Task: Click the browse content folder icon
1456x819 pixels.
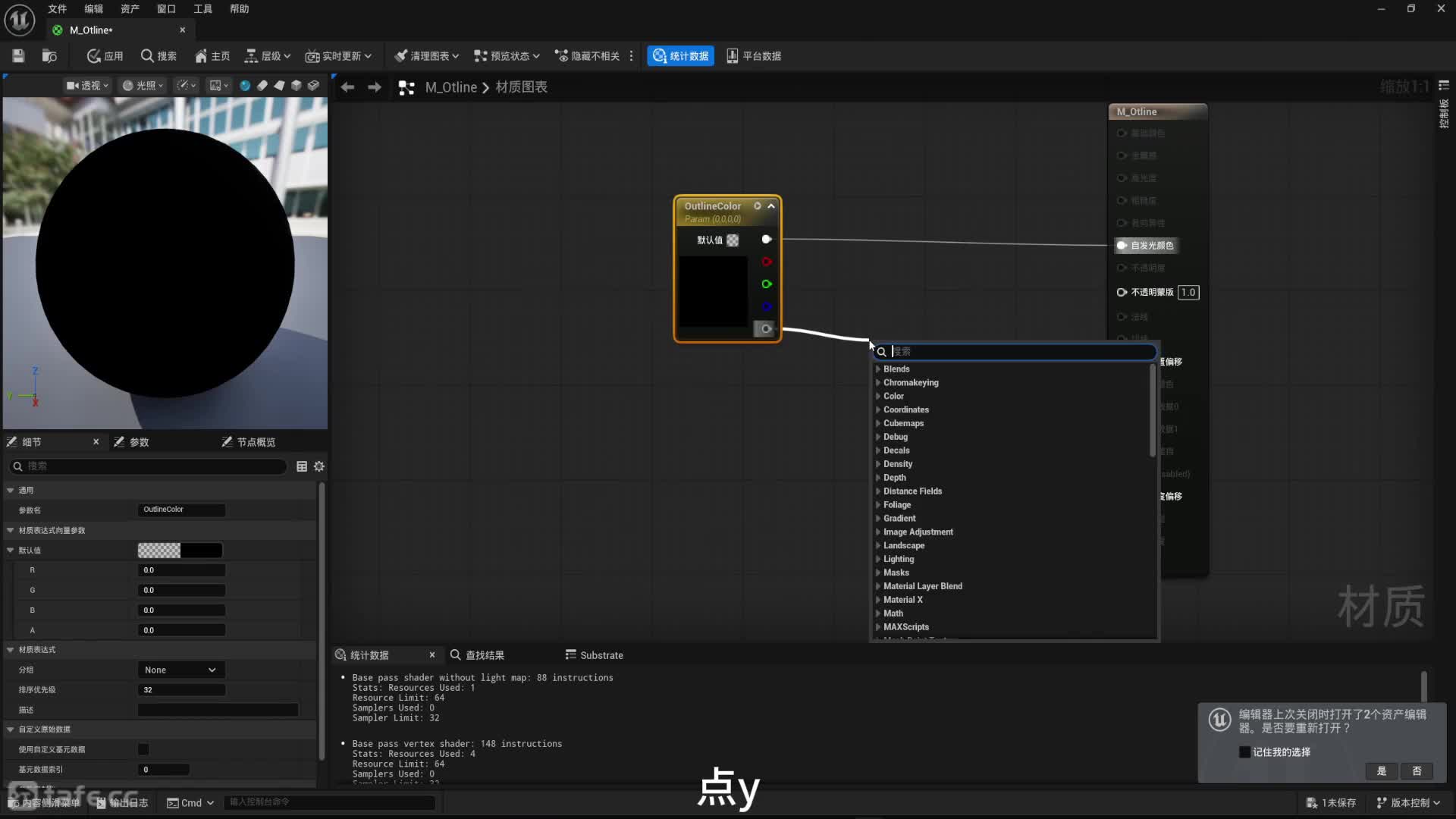Action: coord(49,55)
